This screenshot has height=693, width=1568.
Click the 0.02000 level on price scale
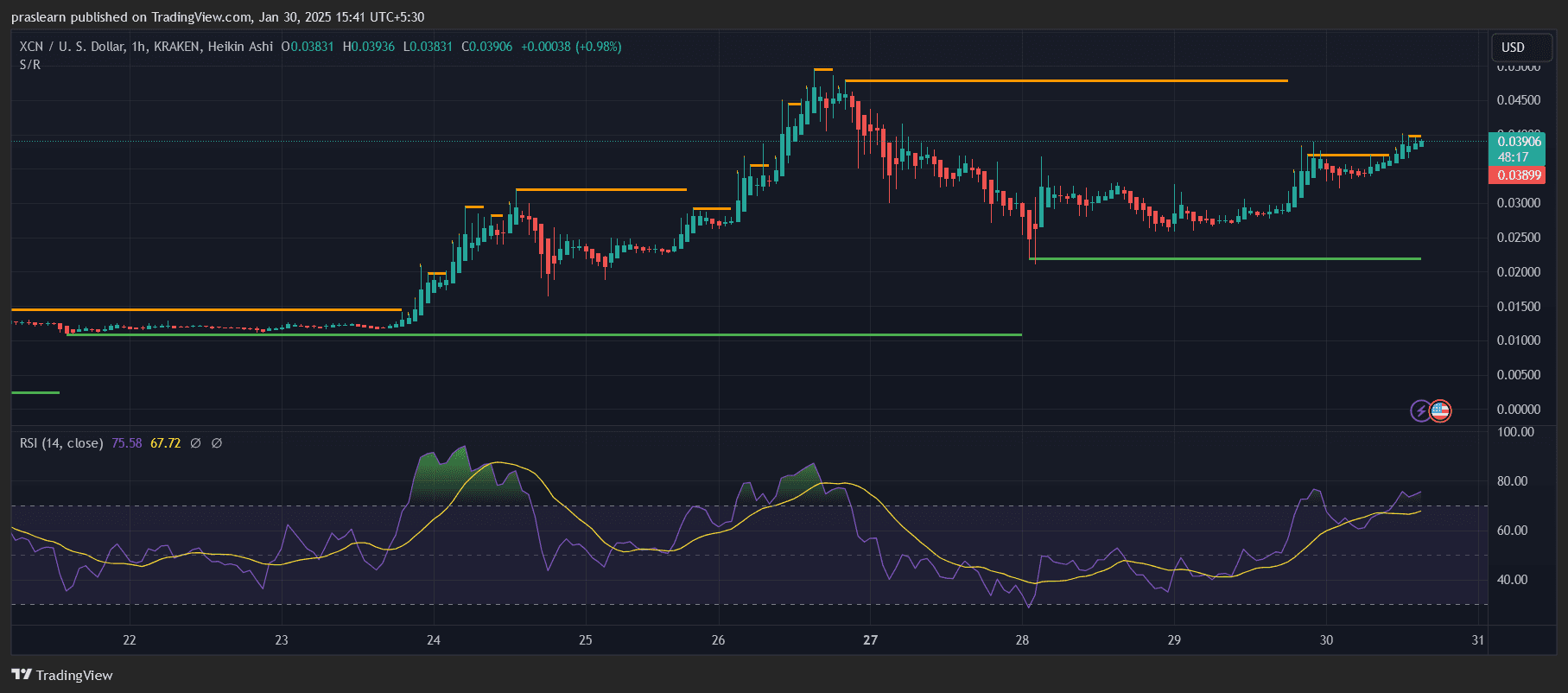[1518, 272]
